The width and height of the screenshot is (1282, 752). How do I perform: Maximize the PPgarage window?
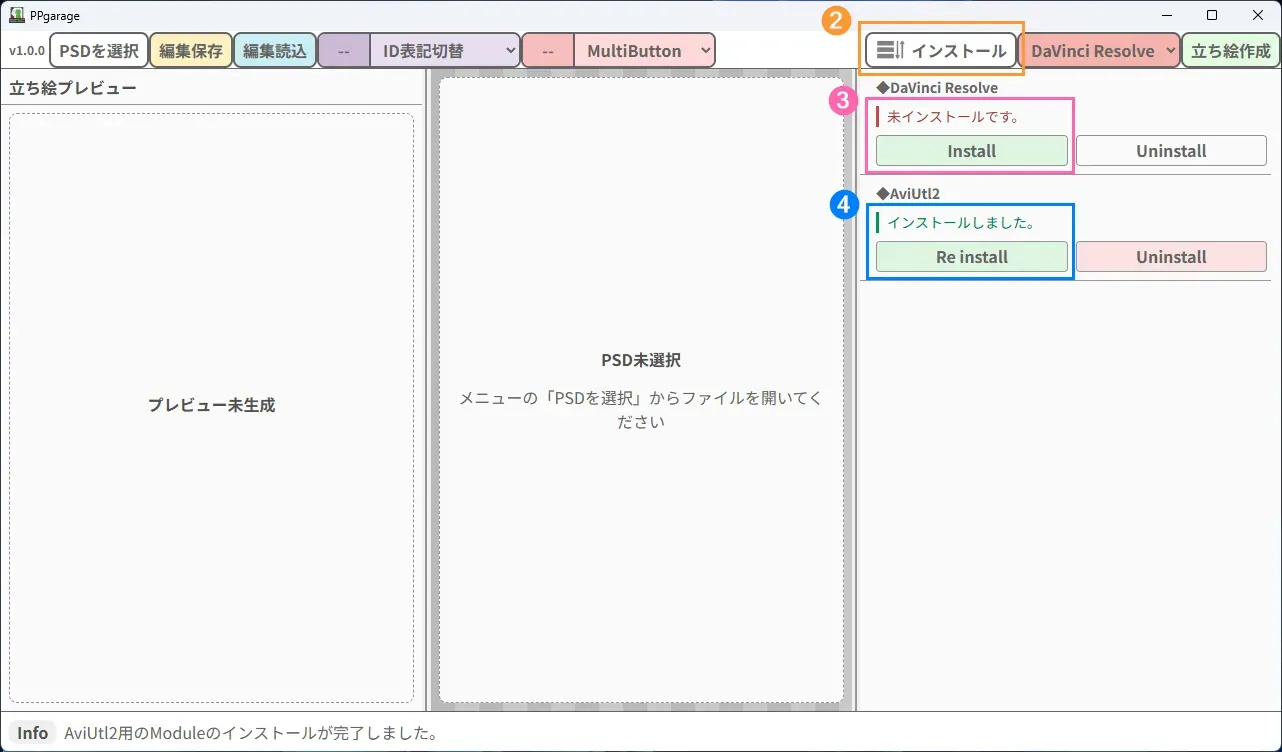(x=1212, y=15)
